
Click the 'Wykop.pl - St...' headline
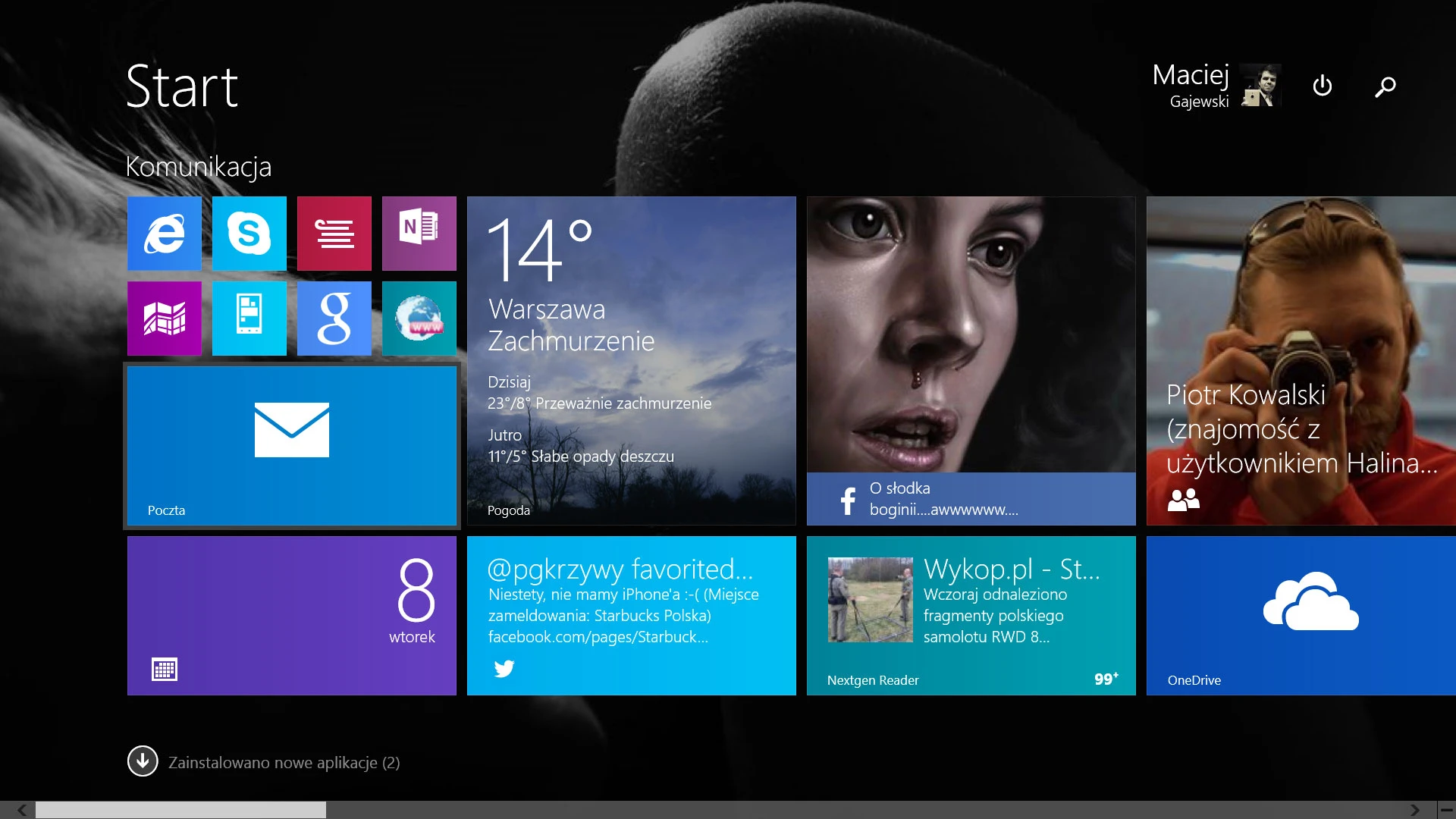[1012, 569]
